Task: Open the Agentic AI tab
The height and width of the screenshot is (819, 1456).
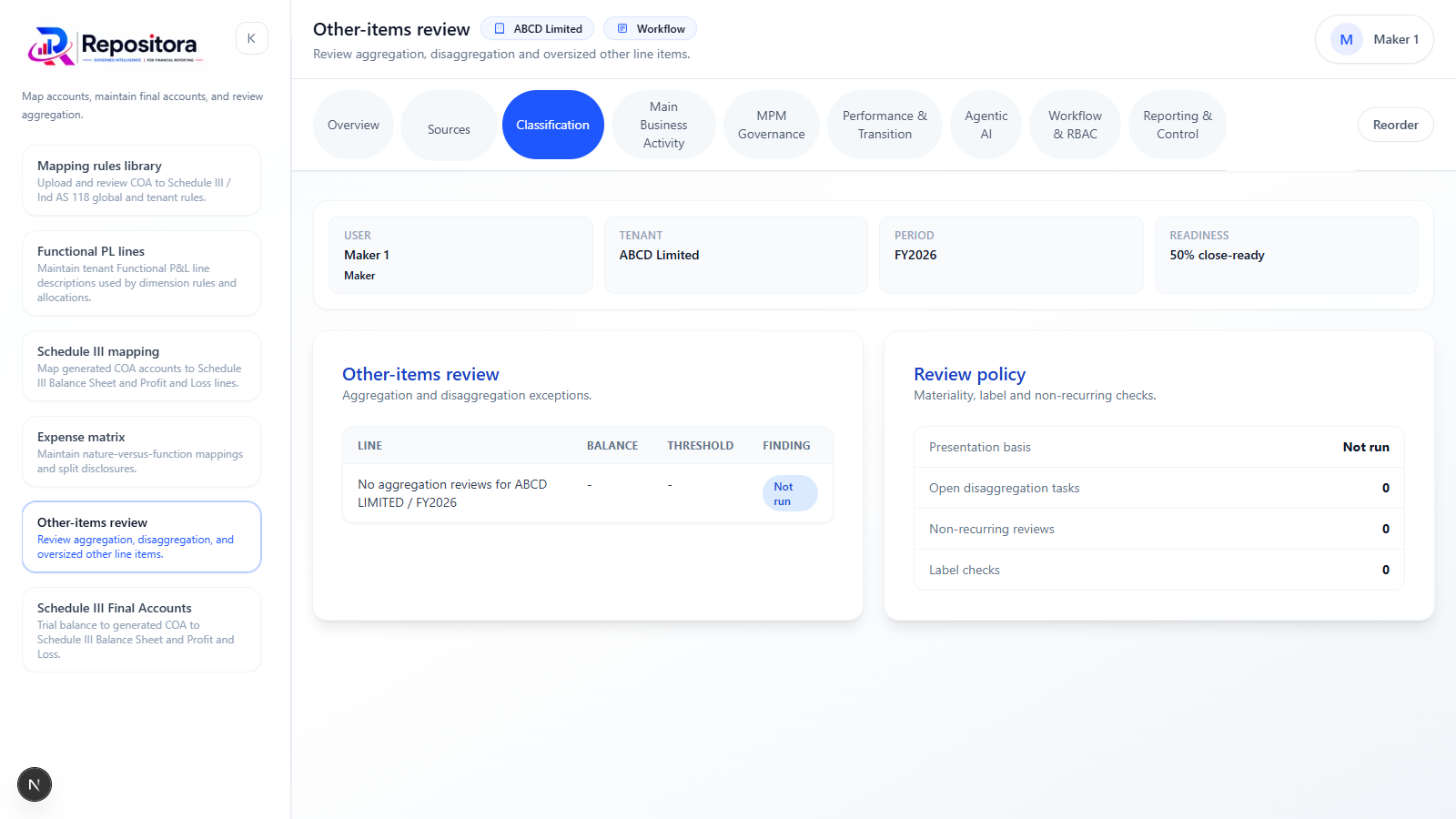Action: [x=986, y=125]
